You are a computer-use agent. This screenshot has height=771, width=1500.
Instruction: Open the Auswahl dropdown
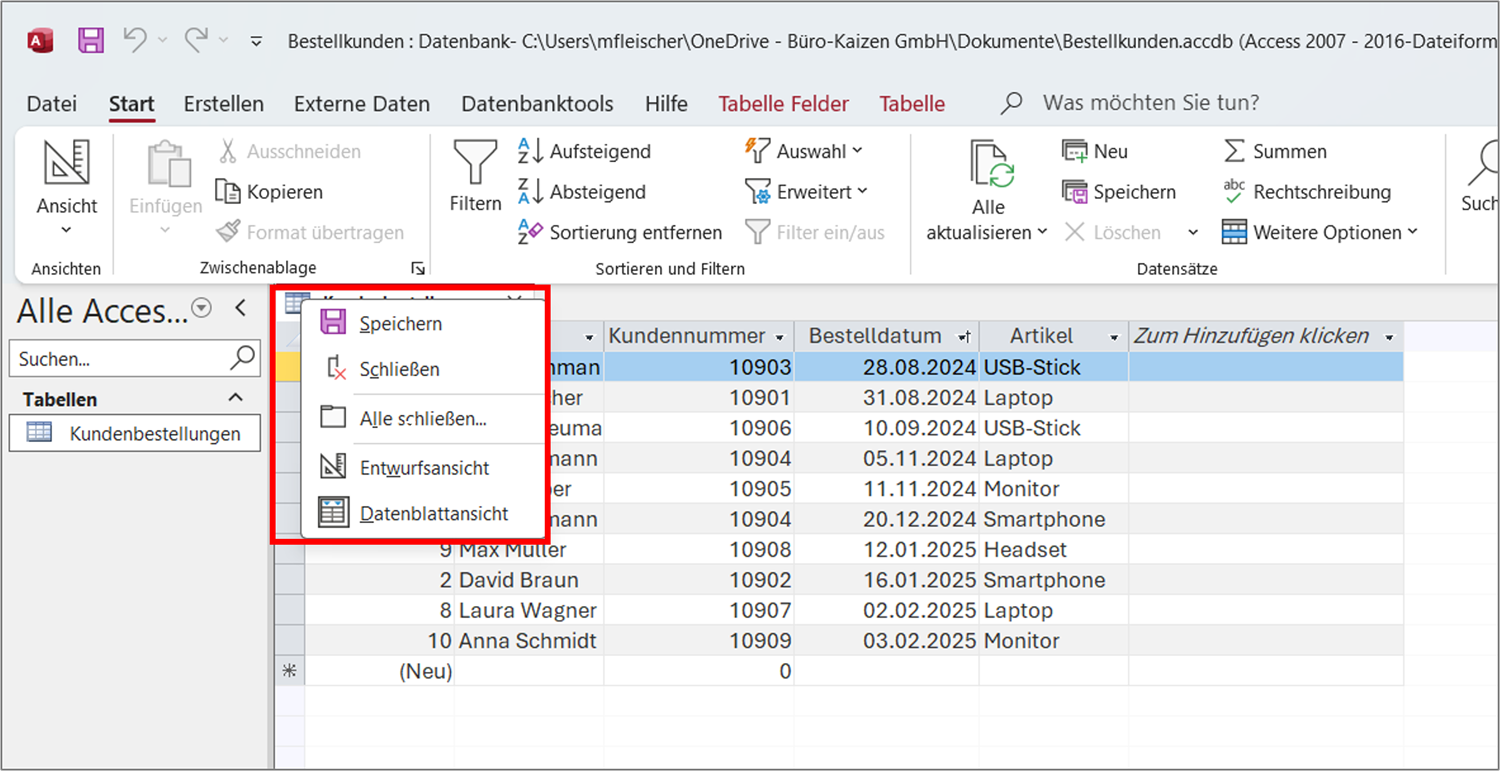tap(857, 151)
